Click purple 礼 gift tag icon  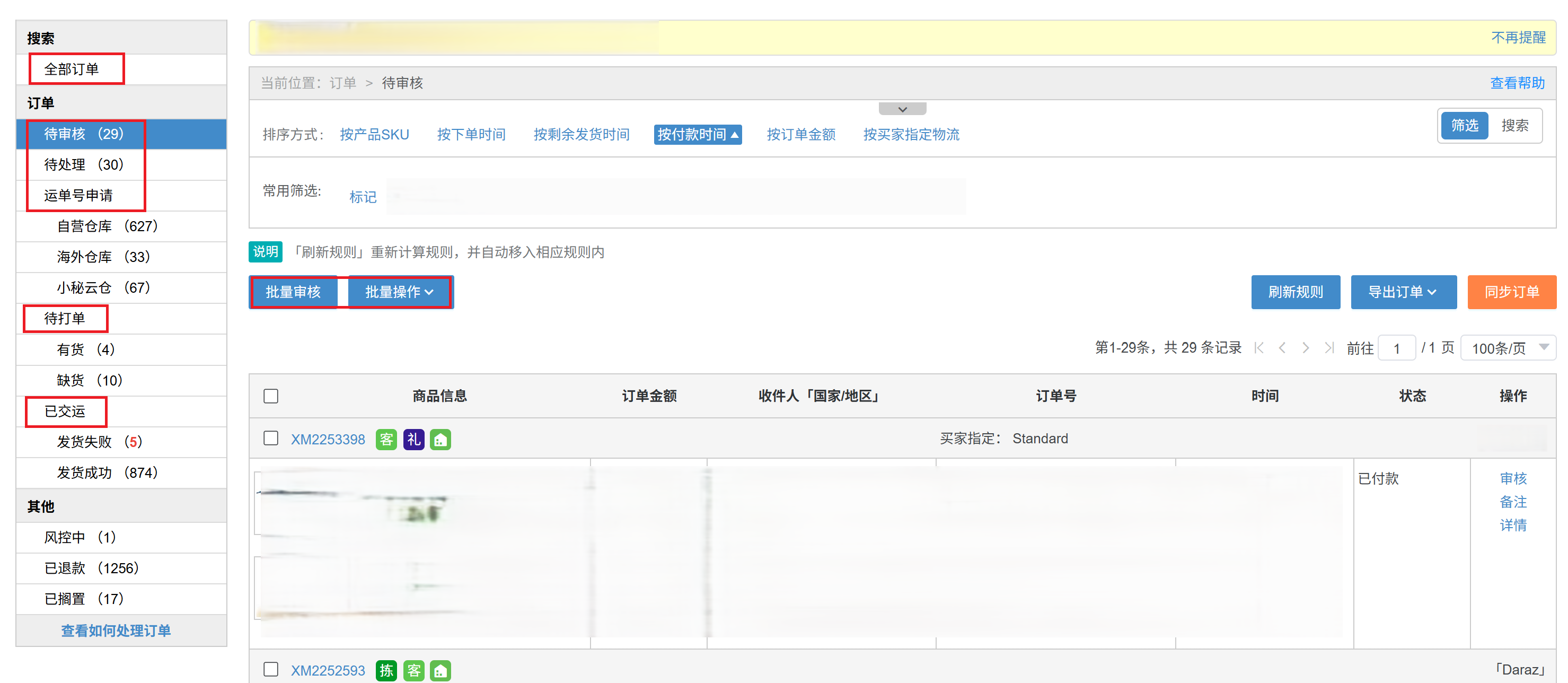point(413,439)
